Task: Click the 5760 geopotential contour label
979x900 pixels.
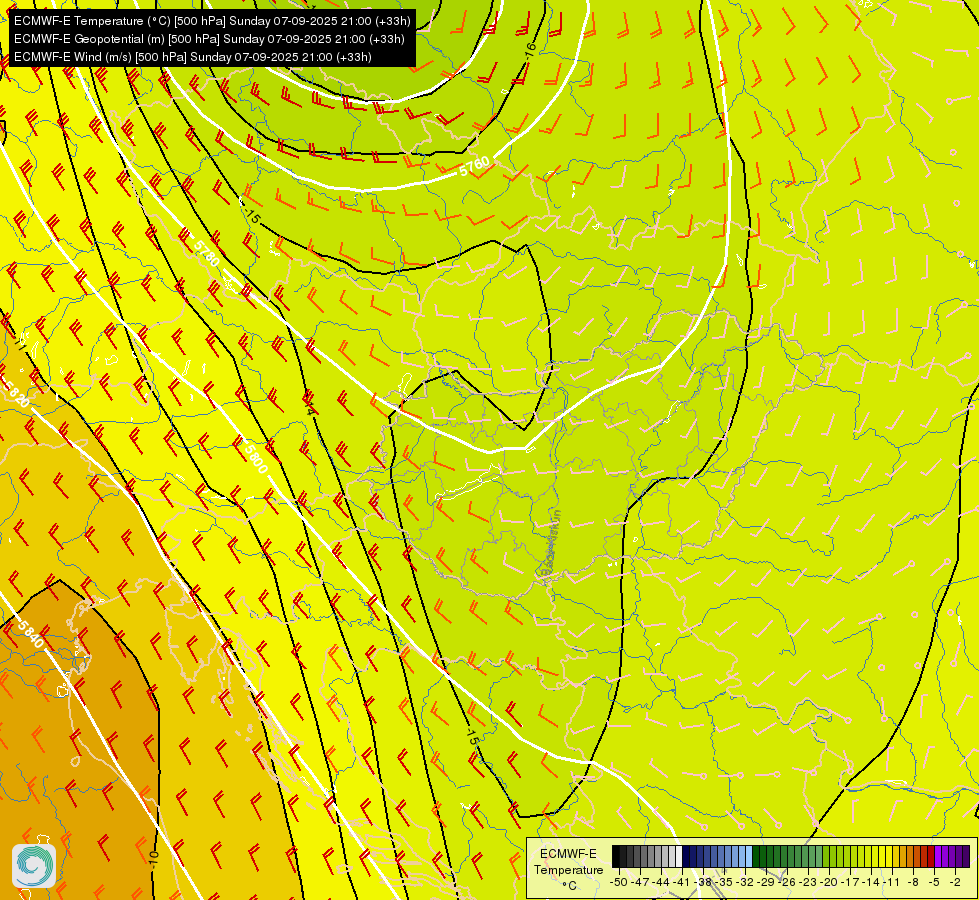Action: [x=475, y=167]
